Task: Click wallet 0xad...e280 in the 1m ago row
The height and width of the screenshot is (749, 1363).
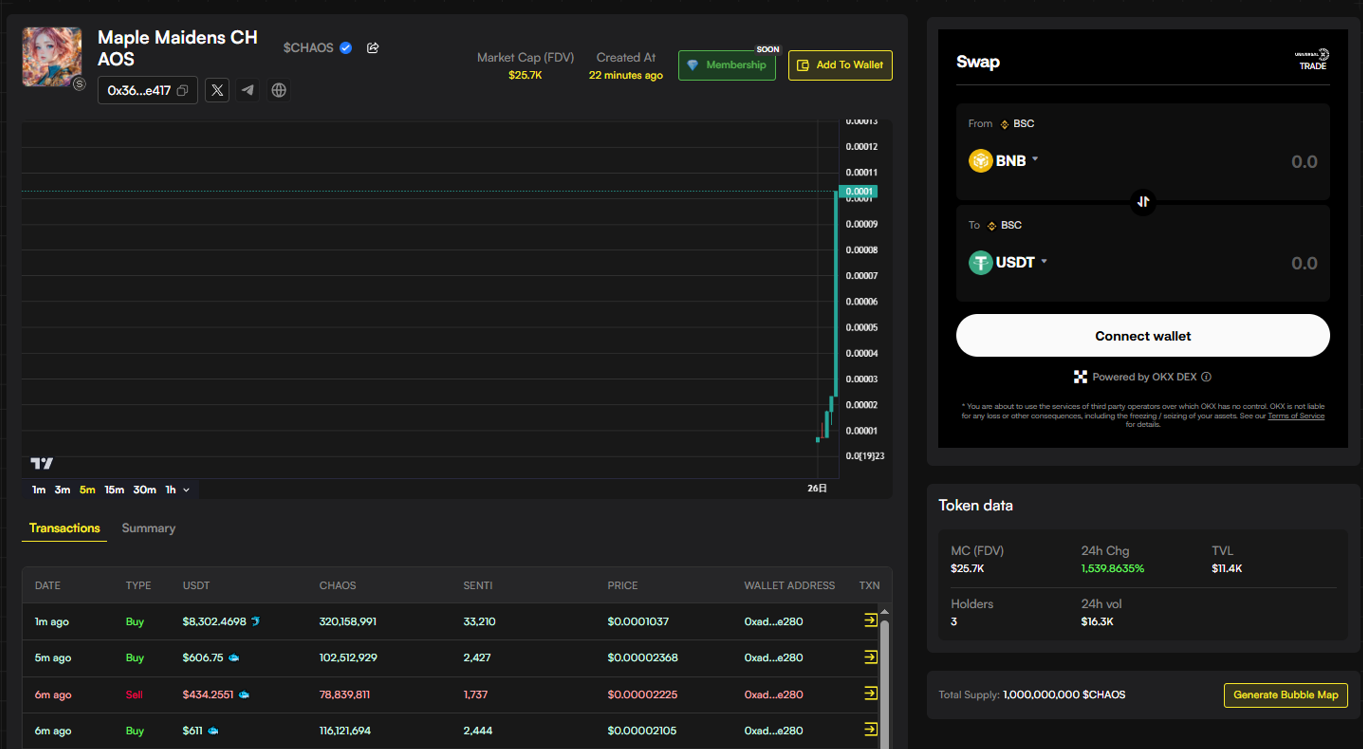Action: click(x=773, y=622)
